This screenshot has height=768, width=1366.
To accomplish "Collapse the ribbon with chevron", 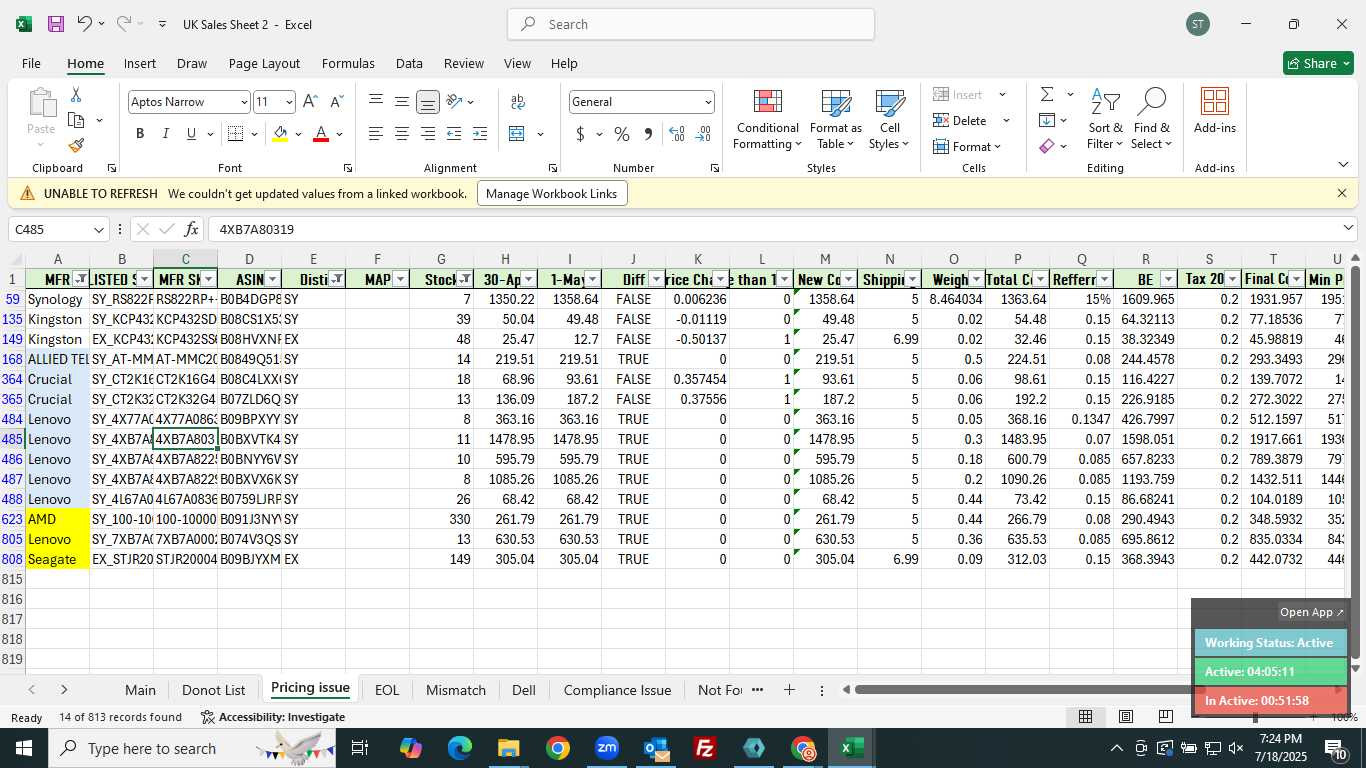I will (1343, 165).
